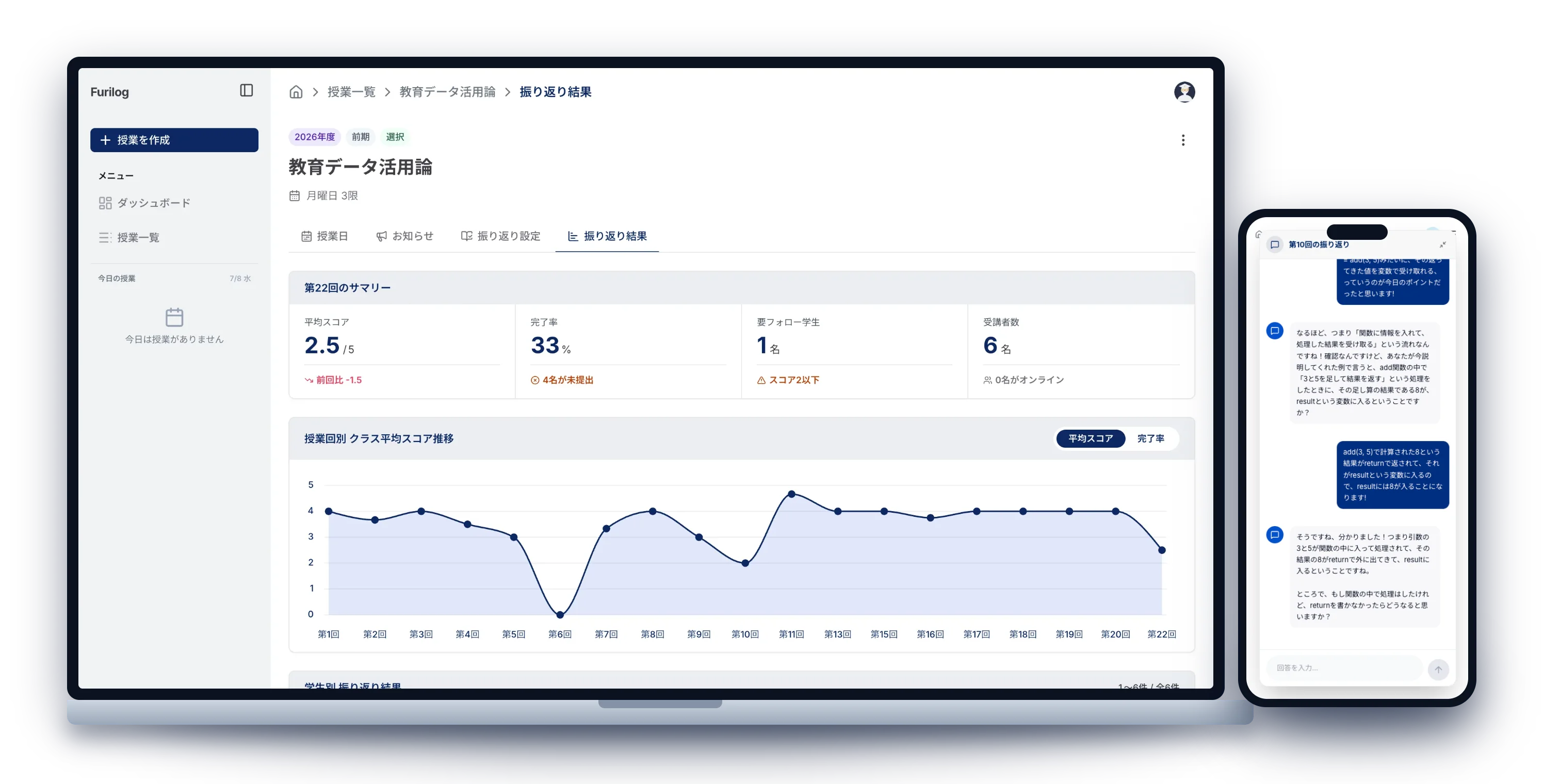Click the megaphone icon on お知らせ tab
The width and height of the screenshot is (1560, 784).
[382, 237]
